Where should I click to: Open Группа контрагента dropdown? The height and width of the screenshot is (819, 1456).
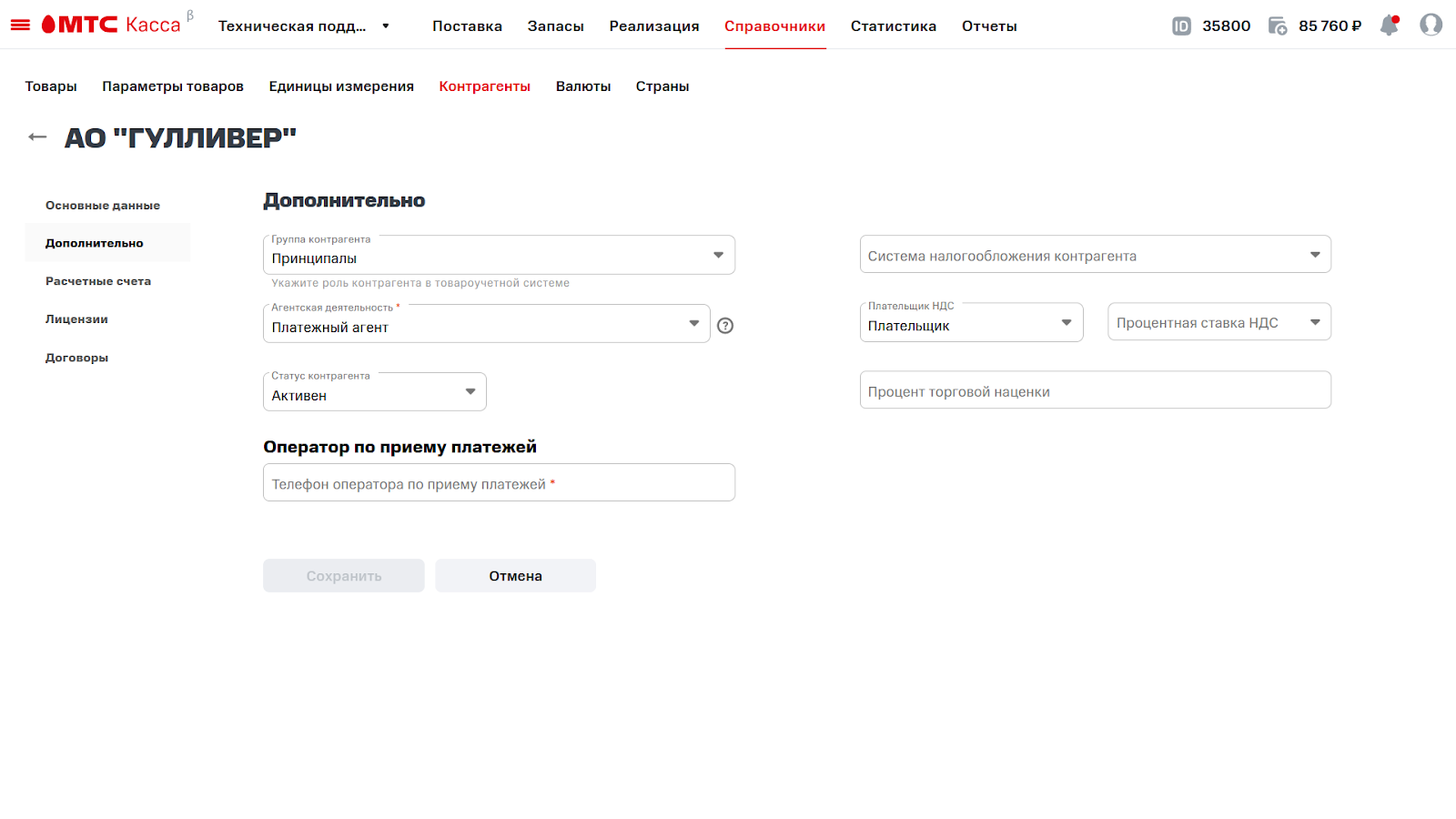pos(499,255)
